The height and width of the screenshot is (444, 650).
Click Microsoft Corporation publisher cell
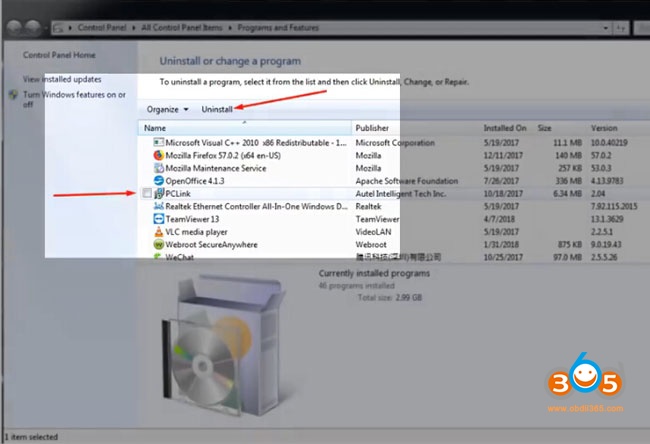pyautogui.click(x=395, y=143)
